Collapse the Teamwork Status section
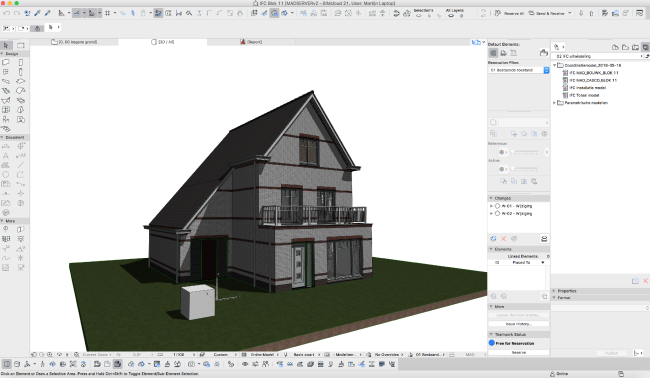The width and height of the screenshot is (650, 378). [491, 334]
